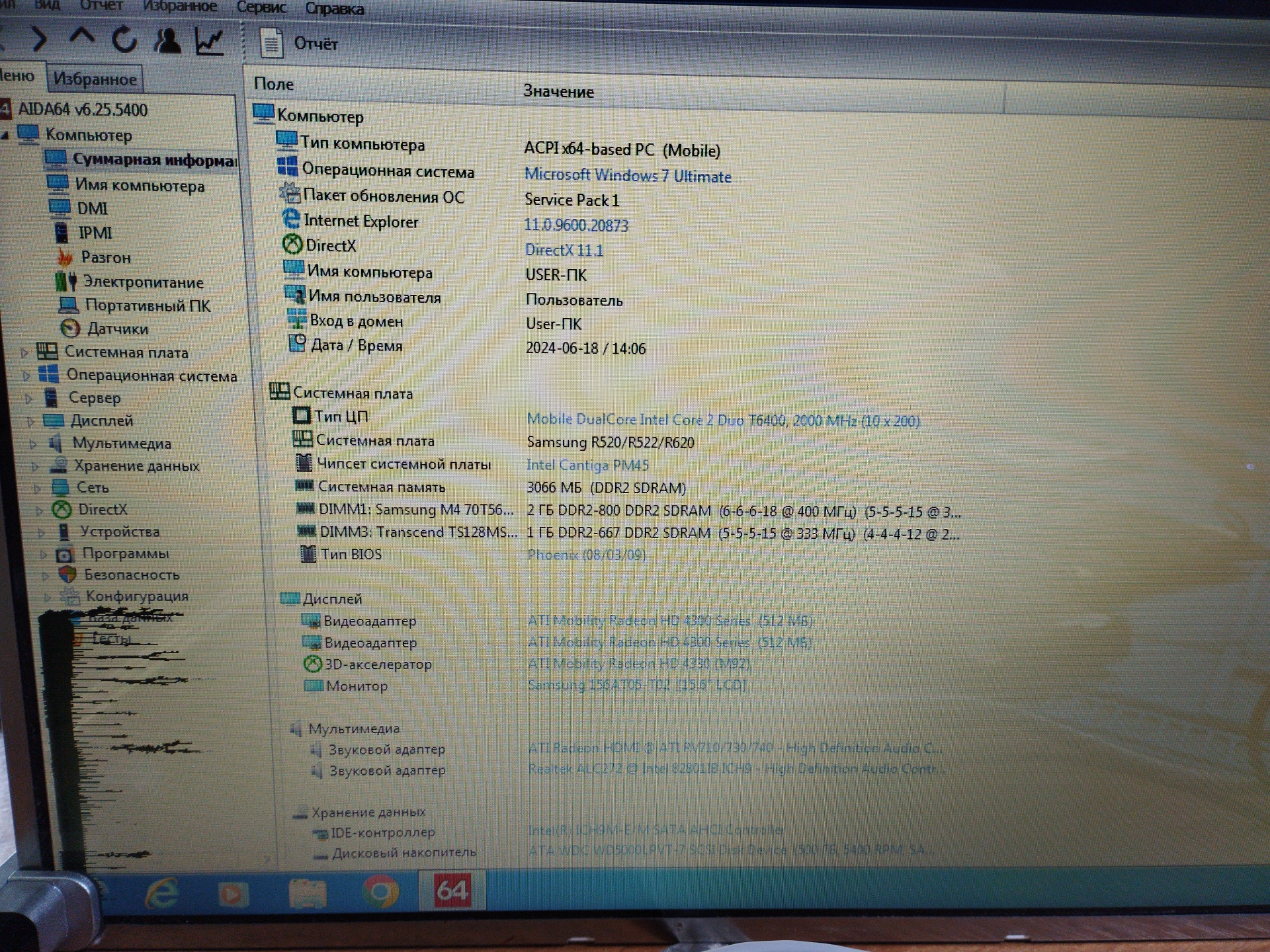
Task: Expand the Мультимедиа tree node
Action: tap(33, 444)
